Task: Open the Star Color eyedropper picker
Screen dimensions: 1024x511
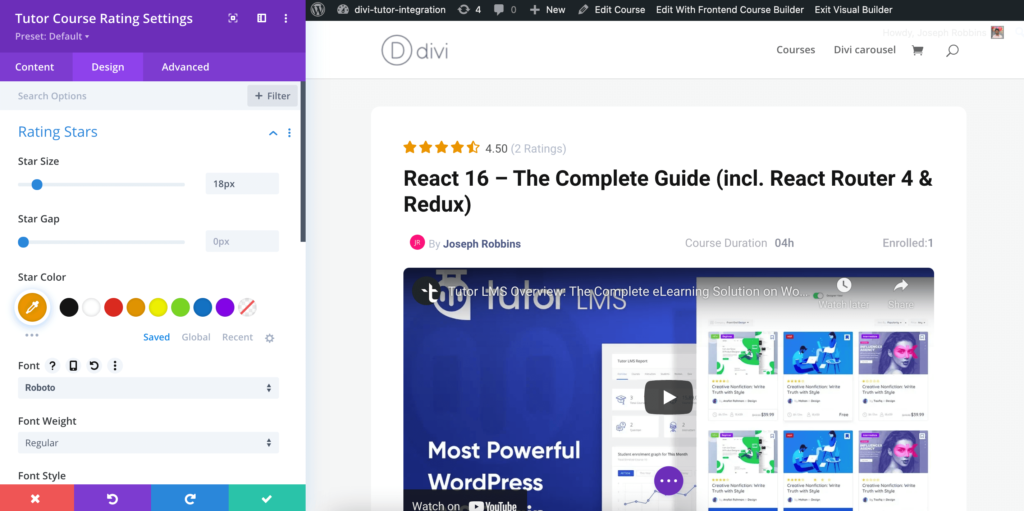Action: coord(32,306)
